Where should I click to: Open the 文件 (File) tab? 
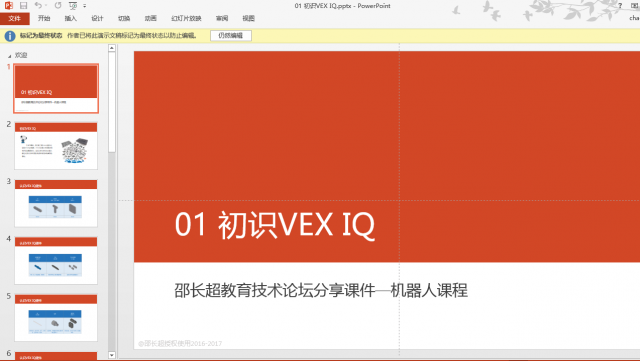[x=15, y=18]
